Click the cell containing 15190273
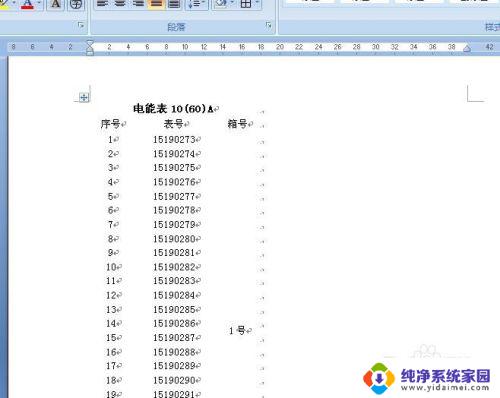Image resolution: width=500 pixels, height=398 pixels. click(x=174, y=140)
